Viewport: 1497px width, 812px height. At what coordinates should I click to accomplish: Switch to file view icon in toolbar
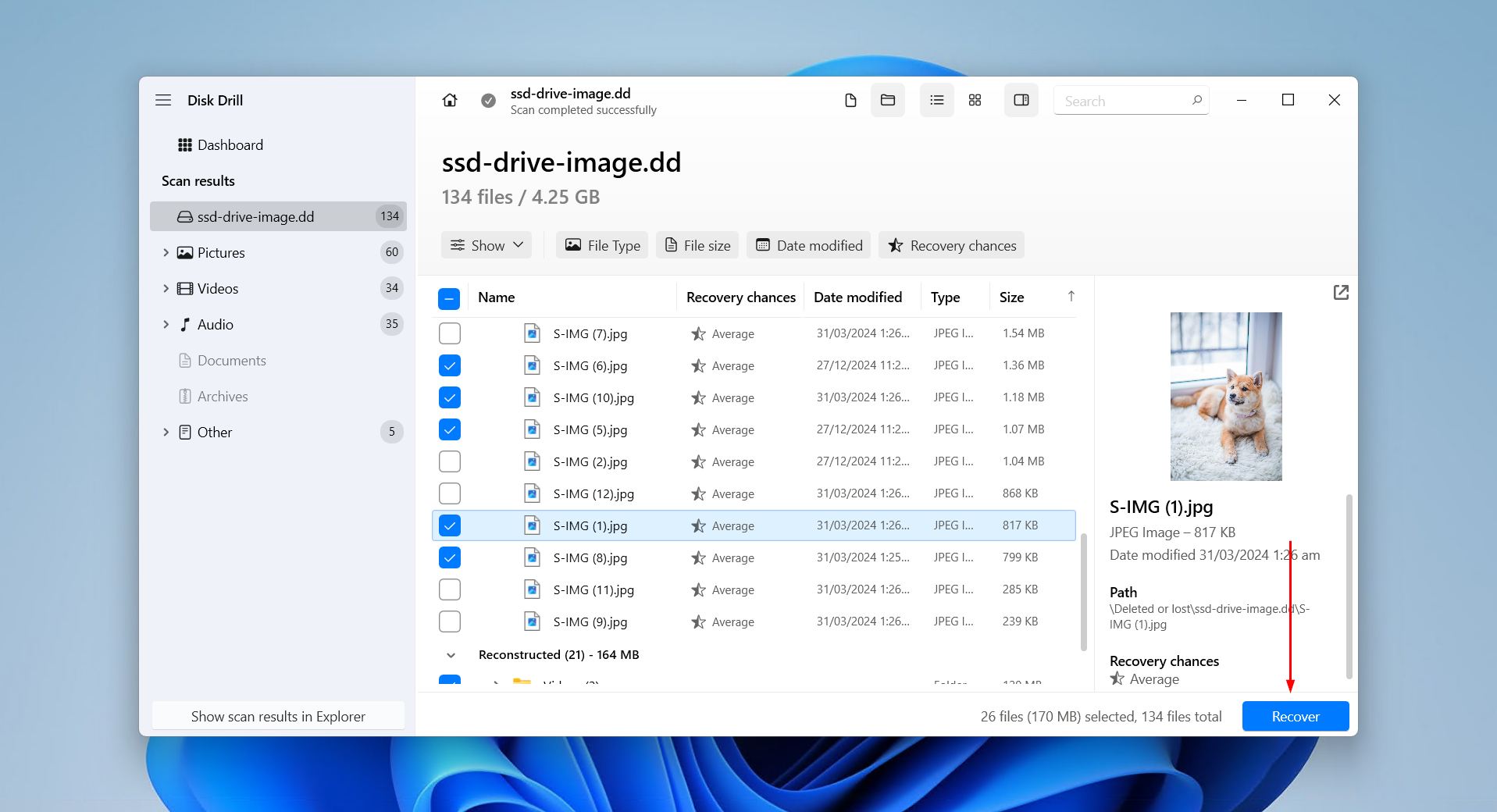[850, 100]
